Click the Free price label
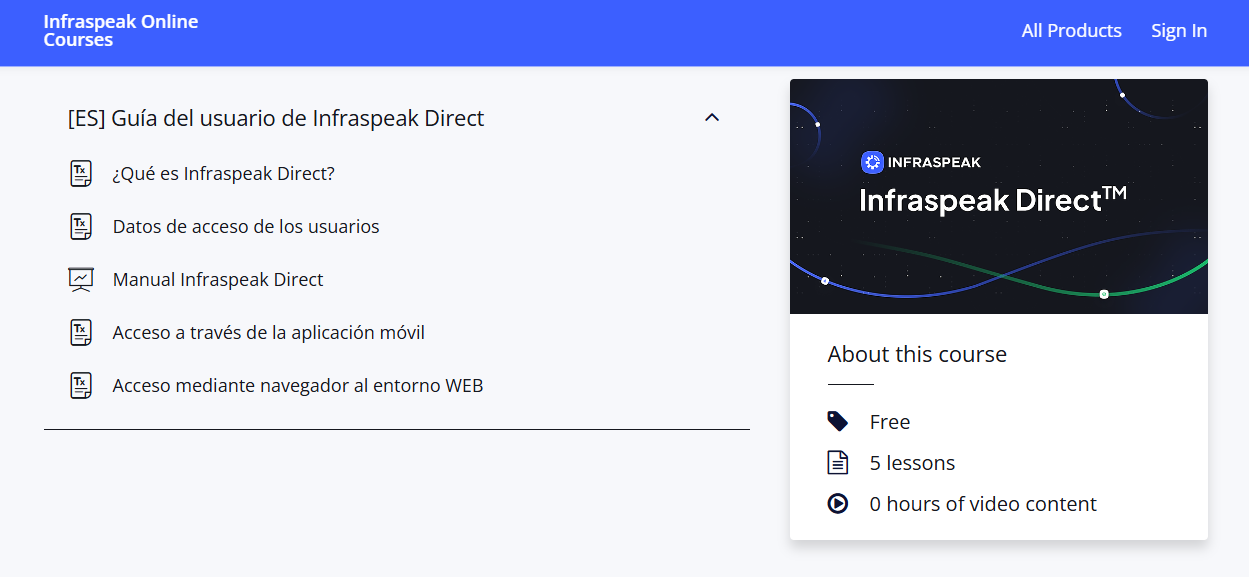1249x577 pixels. (890, 422)
